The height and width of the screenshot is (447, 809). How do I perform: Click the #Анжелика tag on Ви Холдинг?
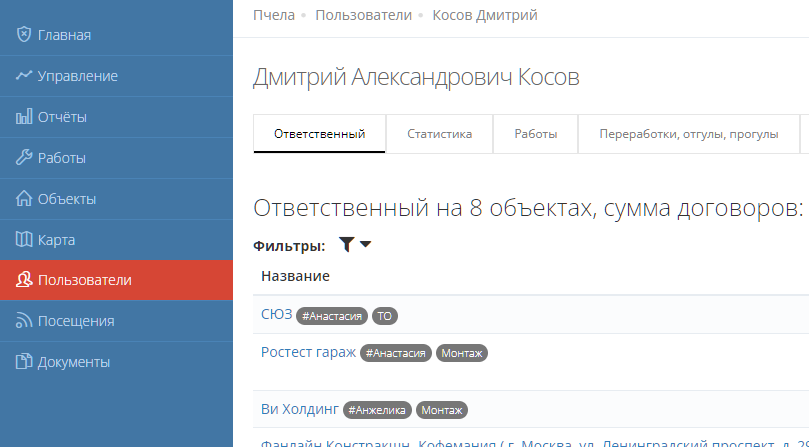[377, 410]
